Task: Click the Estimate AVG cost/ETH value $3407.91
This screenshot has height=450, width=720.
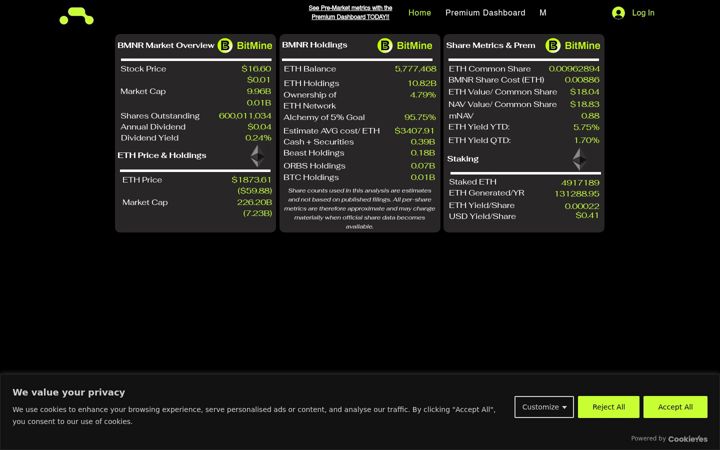Action: tap(414, 131)
